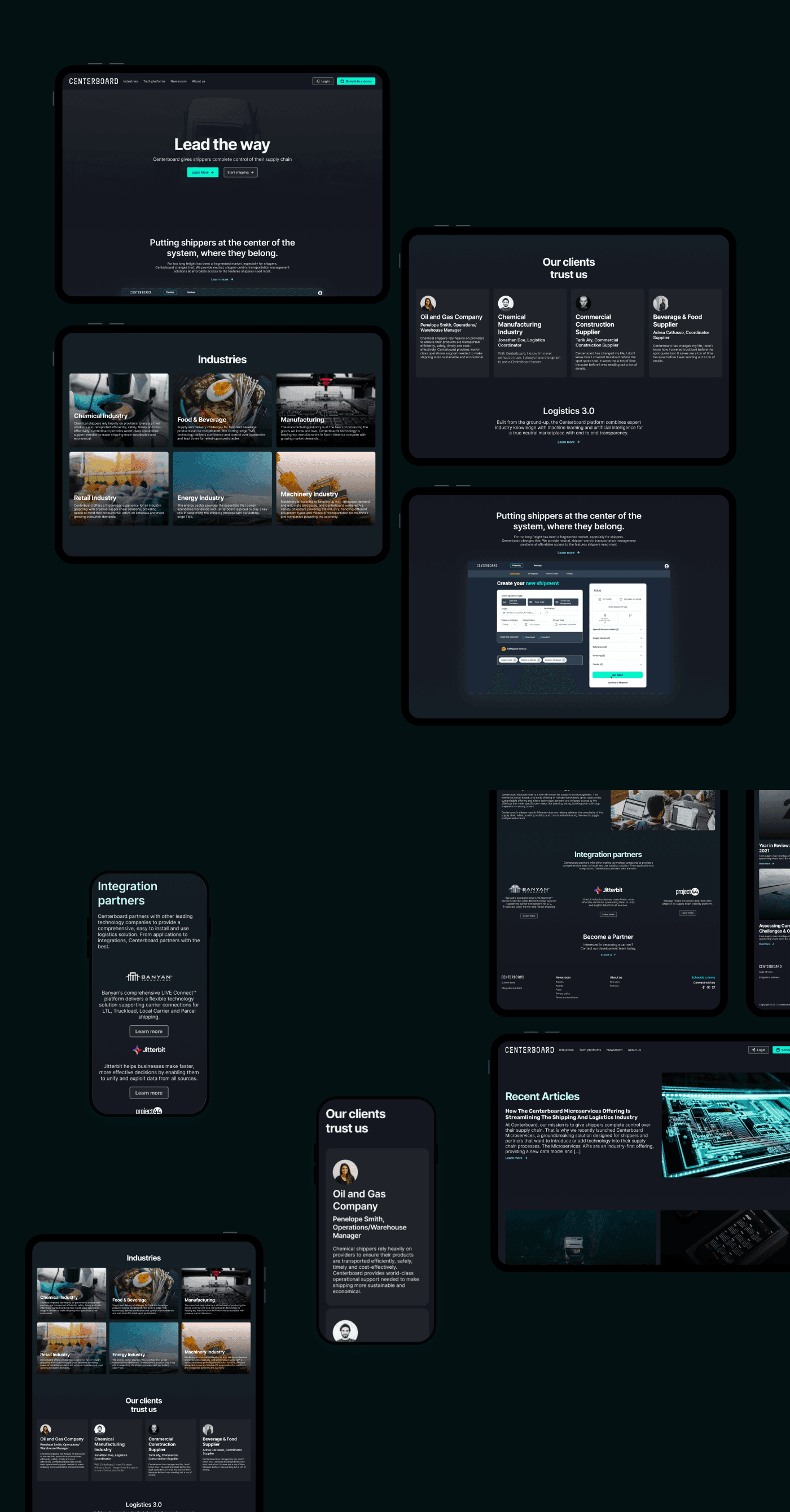This screenshot has height=1512, width=790.
Task: Click Banyan Technology logo in tablet partners page
Action: [529, 889]
